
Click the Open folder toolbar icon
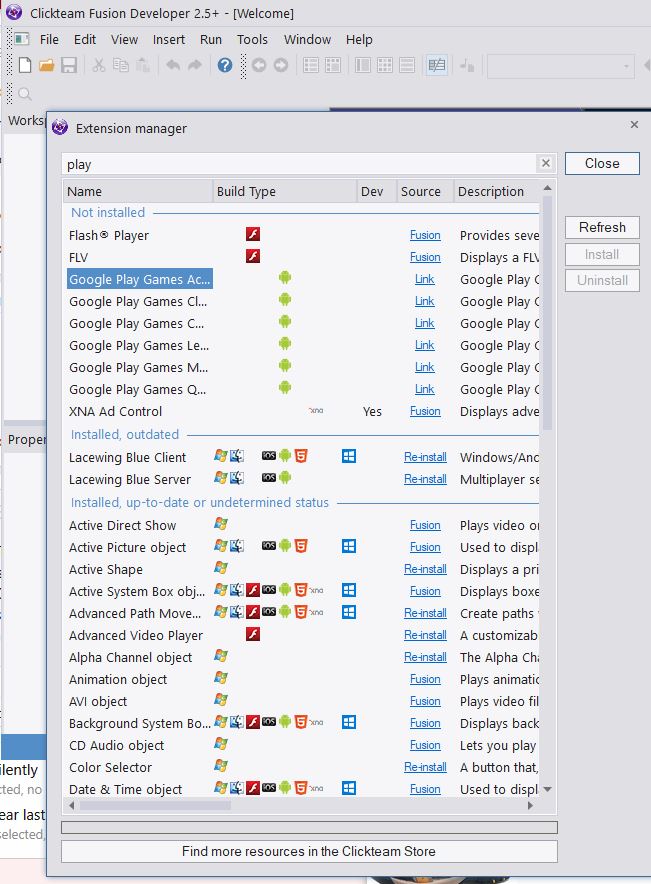click(x=47, y=65)
